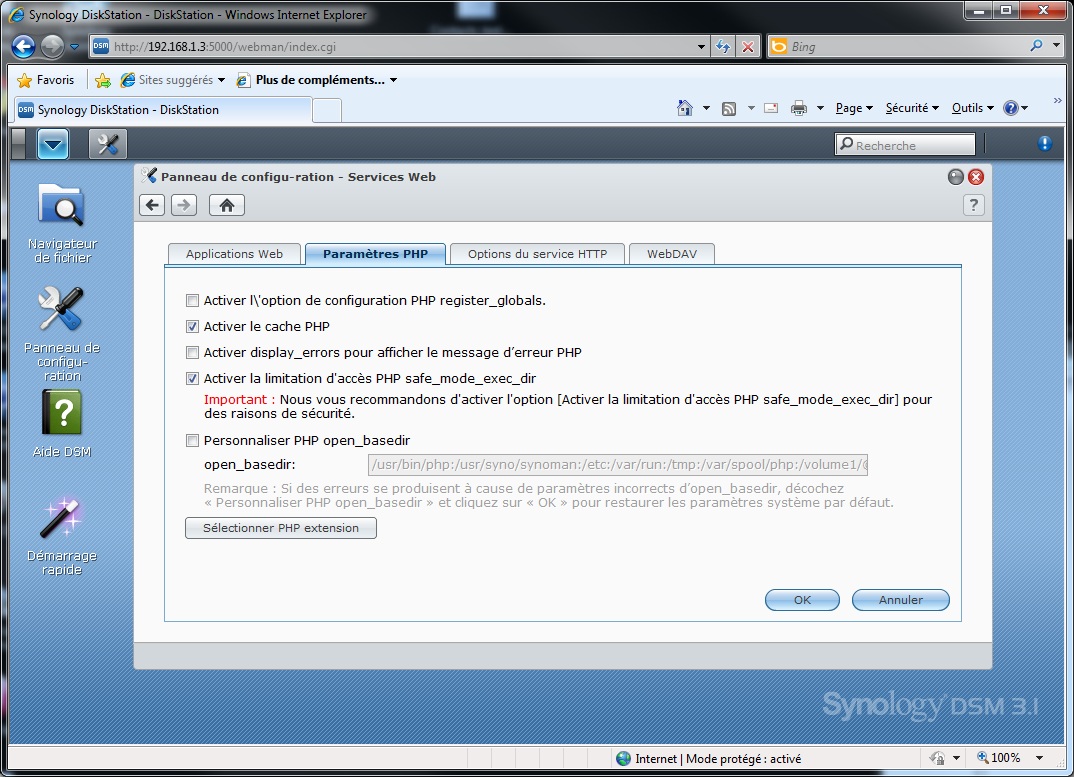Expand recent pages dropdown next to forward
The width and height of the screenshot is (1074, 777).
pyautogui.click(x=75, y=47)
